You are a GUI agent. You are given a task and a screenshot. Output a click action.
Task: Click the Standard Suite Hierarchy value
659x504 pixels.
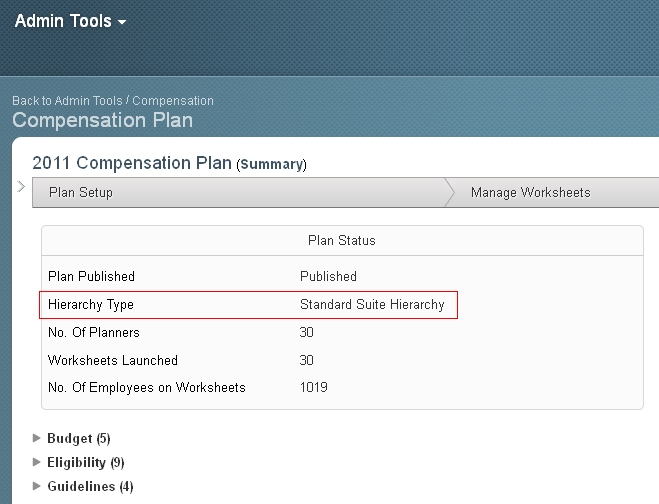(372, 304)
